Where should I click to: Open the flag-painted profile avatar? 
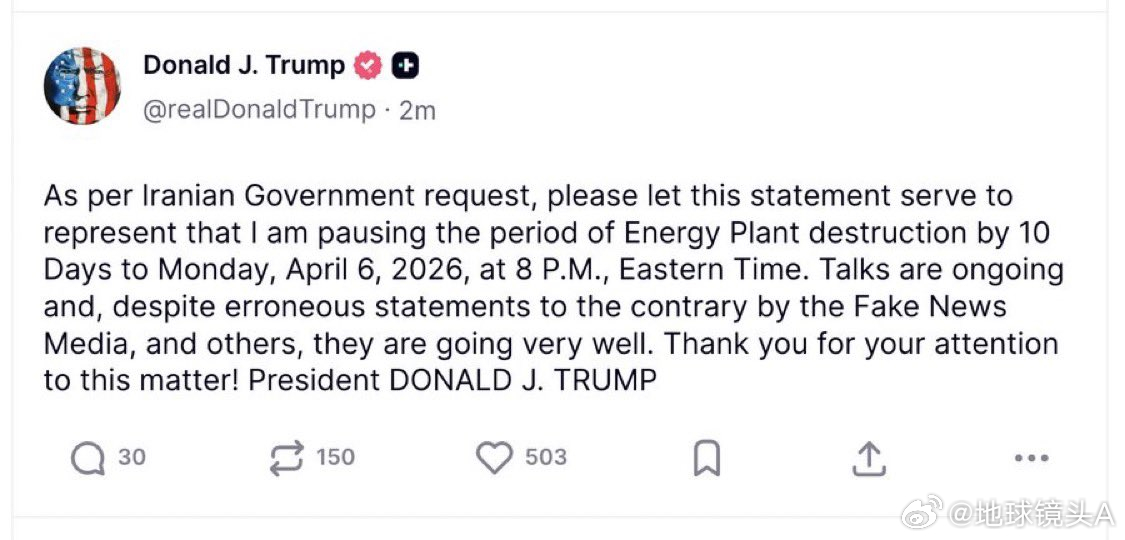click(x=82, y=85)
